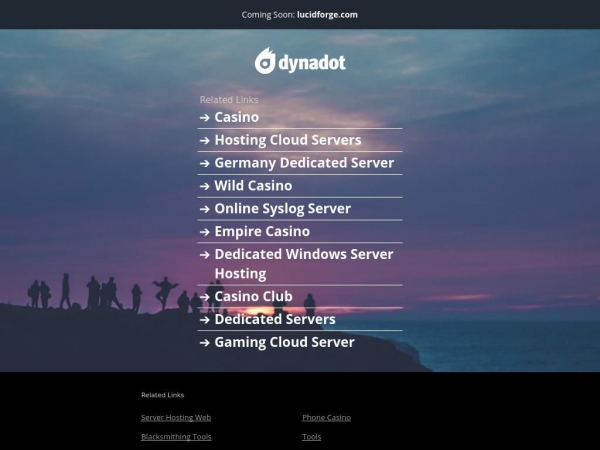The height and width of the screenshot is (450, 600).
Task: Click arrow icon beside Germany Dedicated Server
Action: (x=205, y=163)
